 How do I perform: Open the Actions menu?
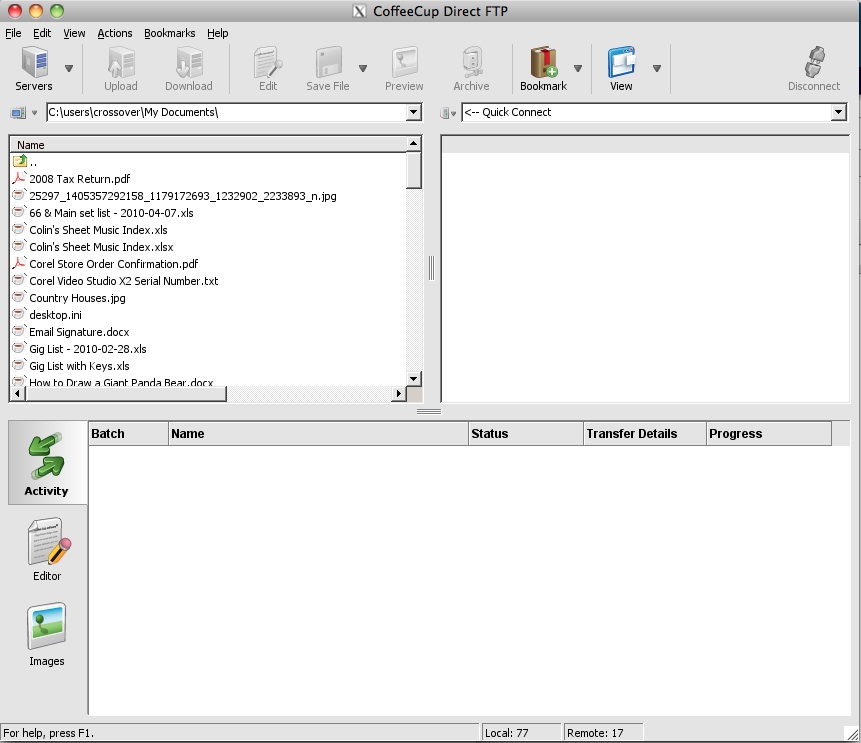click(114, 33)
